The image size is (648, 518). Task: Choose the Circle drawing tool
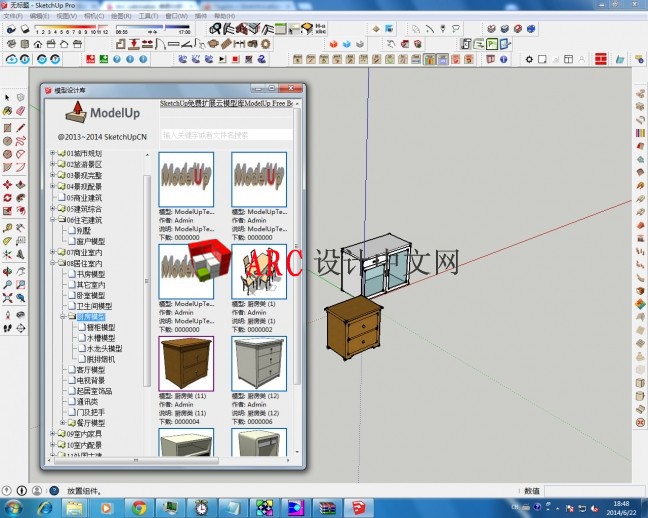tap(7, 141)
